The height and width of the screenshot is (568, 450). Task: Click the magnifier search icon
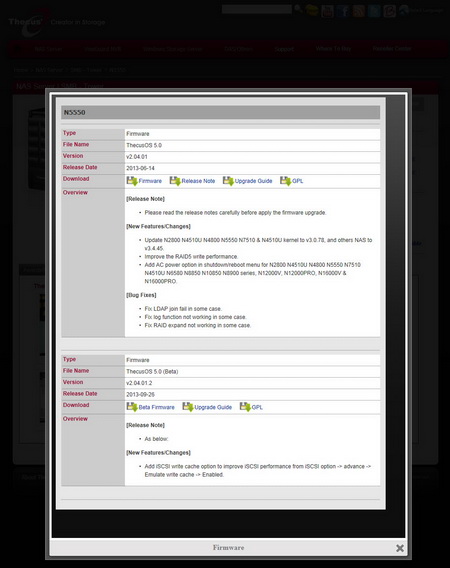[298, 9]
